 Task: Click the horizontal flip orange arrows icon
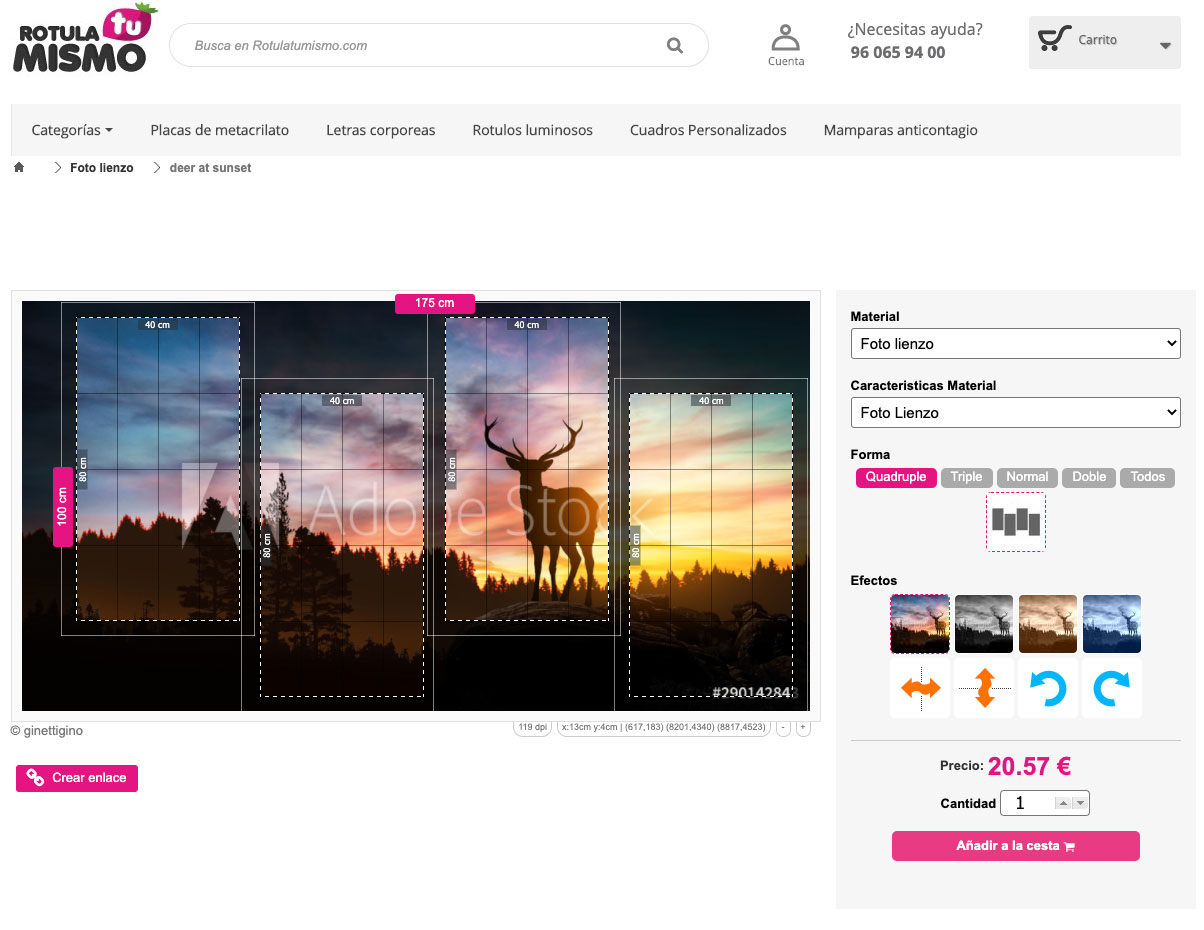pos(920,688)
